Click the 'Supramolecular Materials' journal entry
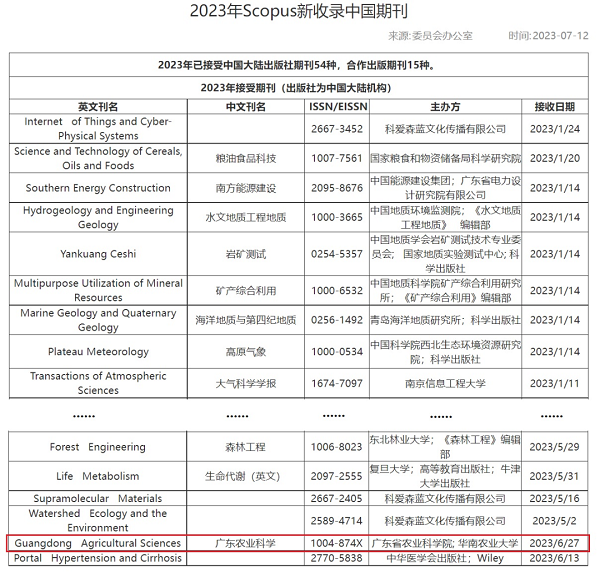Viewport: 600px width, 577px height. 98,498
